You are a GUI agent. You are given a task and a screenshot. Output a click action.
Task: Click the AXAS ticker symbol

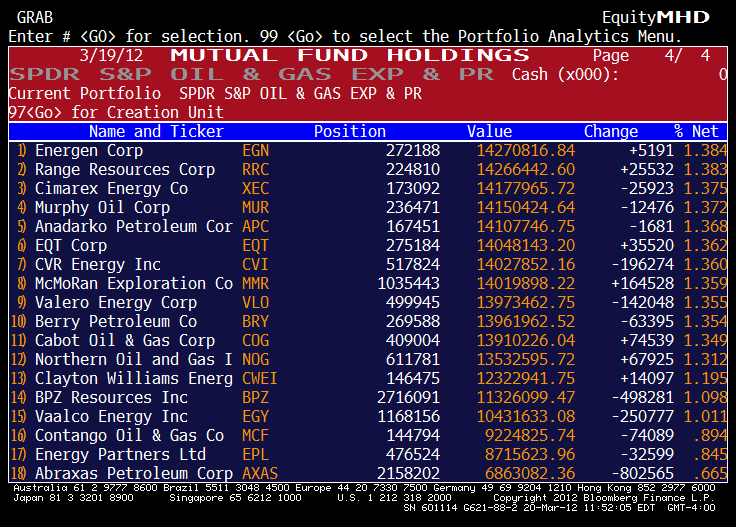(x=260, y=473)
